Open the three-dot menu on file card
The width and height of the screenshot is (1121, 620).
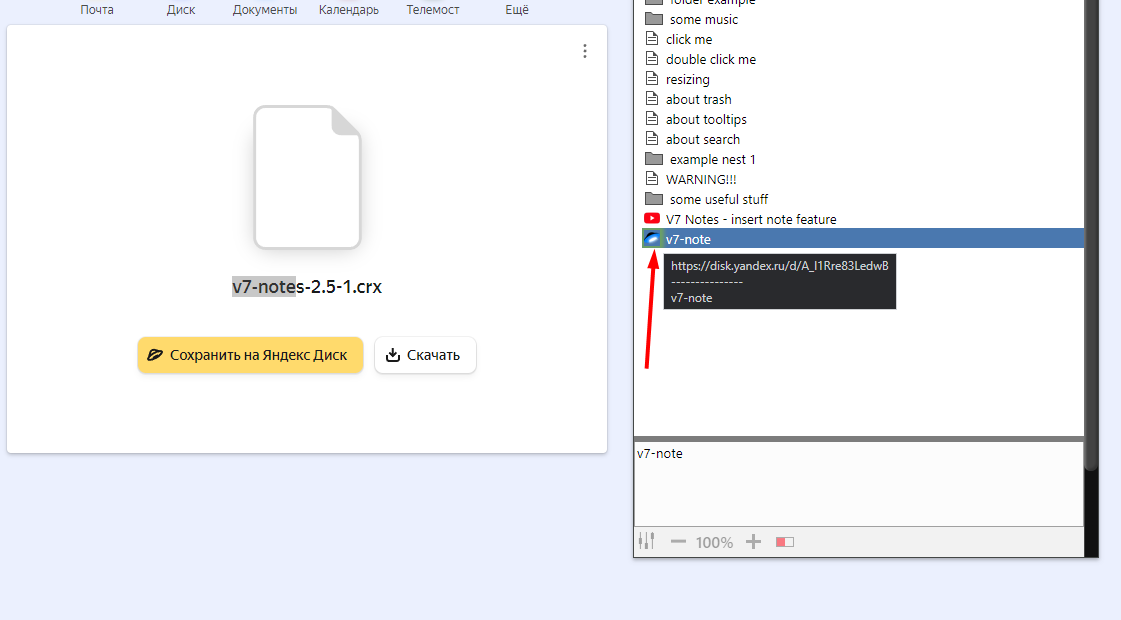585,51
